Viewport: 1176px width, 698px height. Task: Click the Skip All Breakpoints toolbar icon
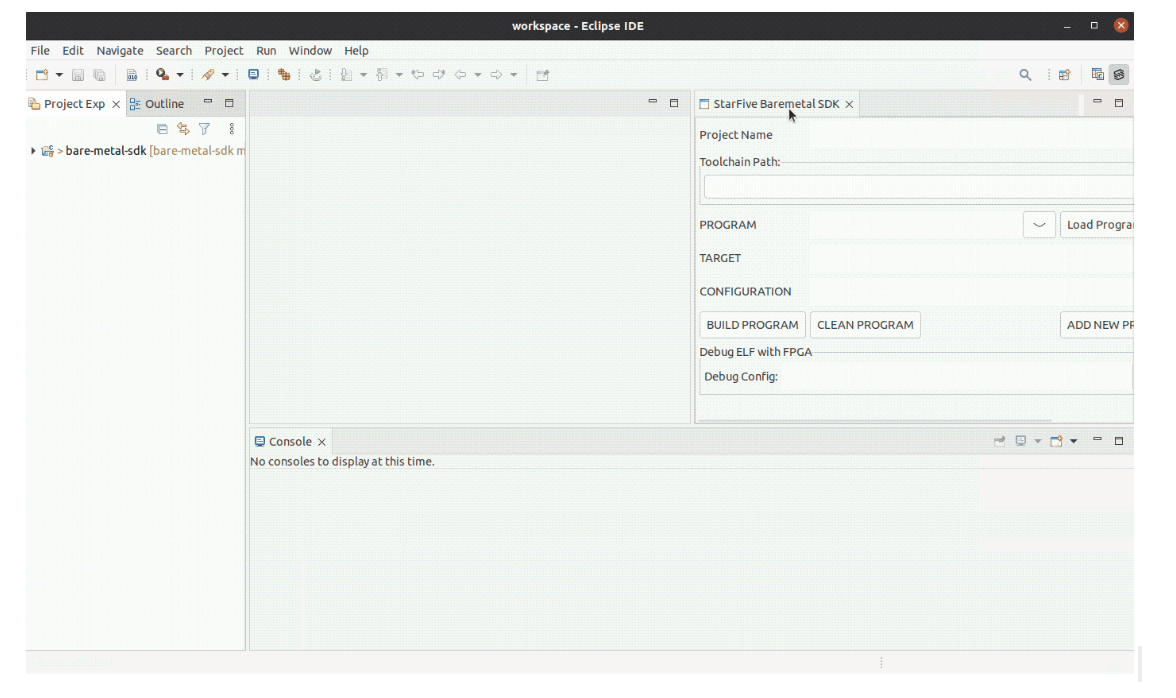point(316,75)
